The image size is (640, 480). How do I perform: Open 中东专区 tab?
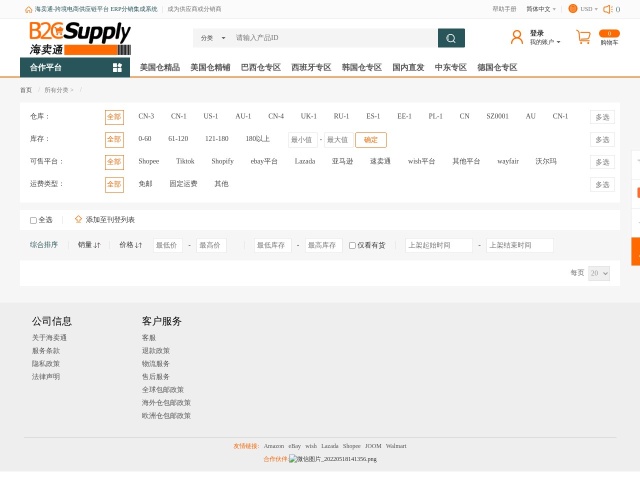pyautogui.click(x=451, y=67)
